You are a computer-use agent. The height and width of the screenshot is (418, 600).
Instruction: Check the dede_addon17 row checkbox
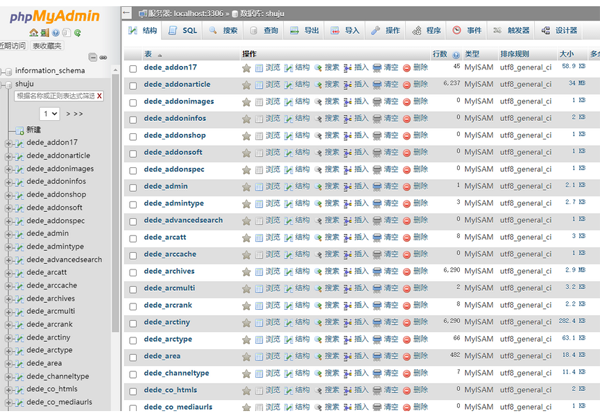click(x=133, y=69)
